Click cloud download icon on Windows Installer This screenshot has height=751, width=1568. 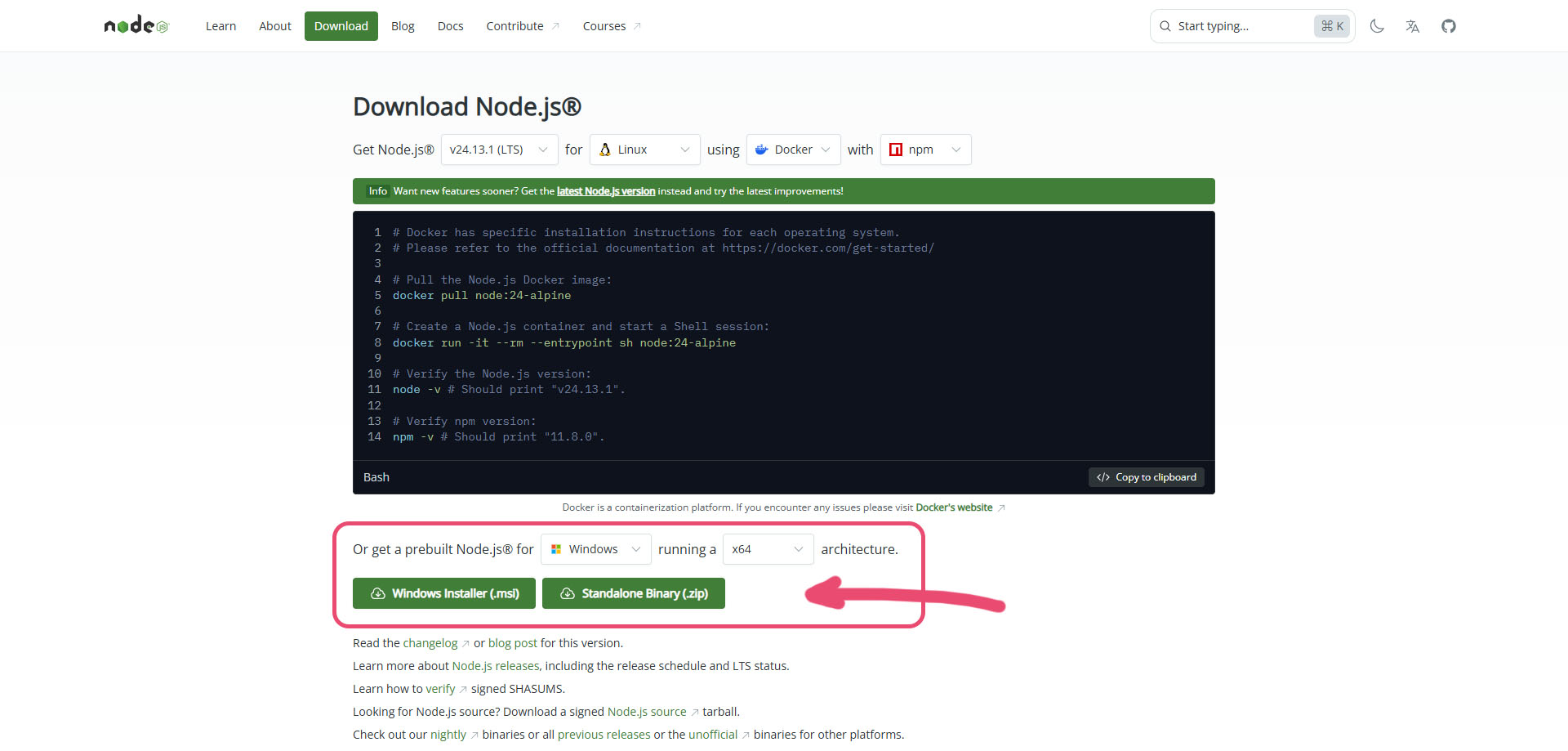[x=378, y=593]
